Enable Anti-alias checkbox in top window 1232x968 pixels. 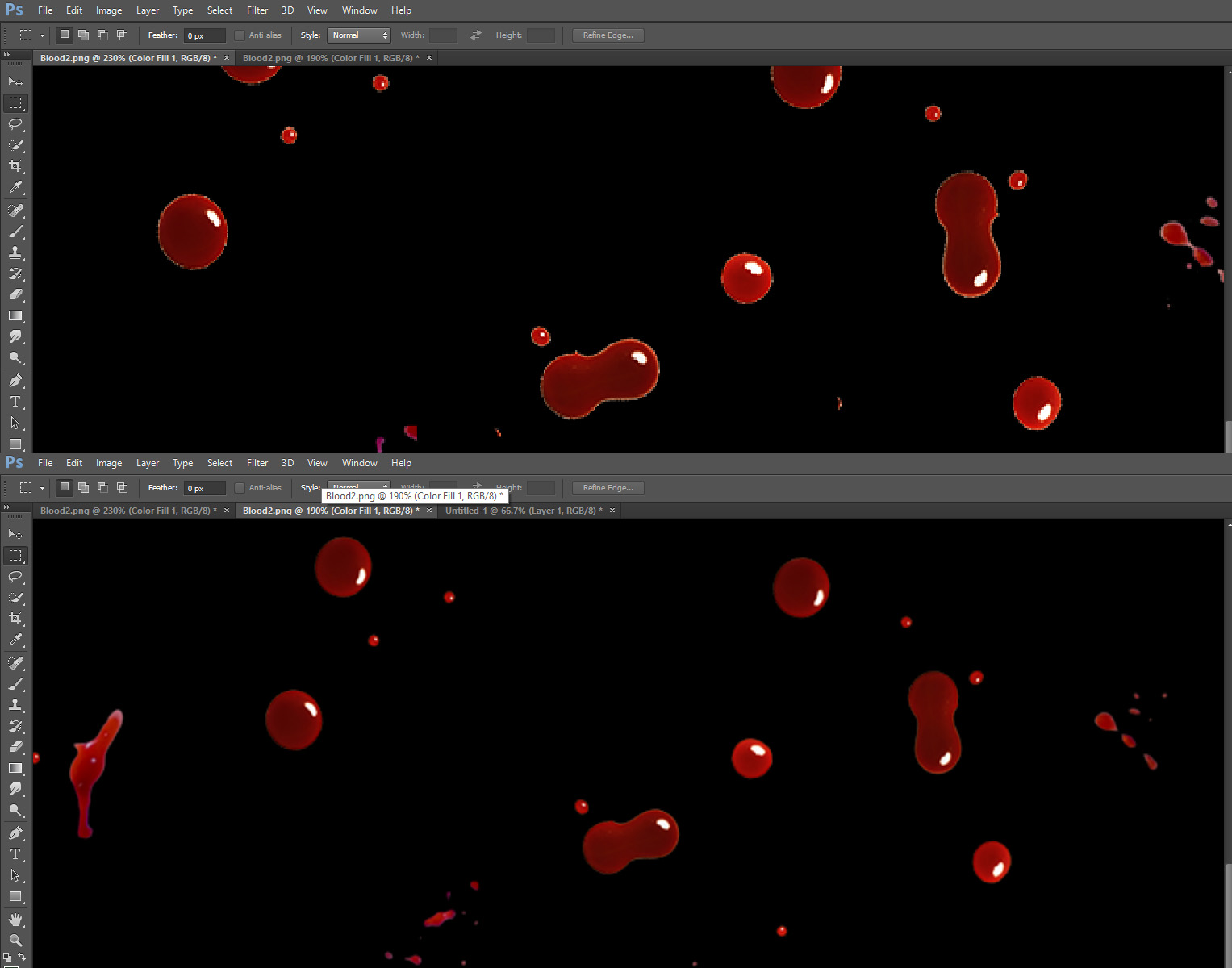pyautogui.click(x=240, y=35)
